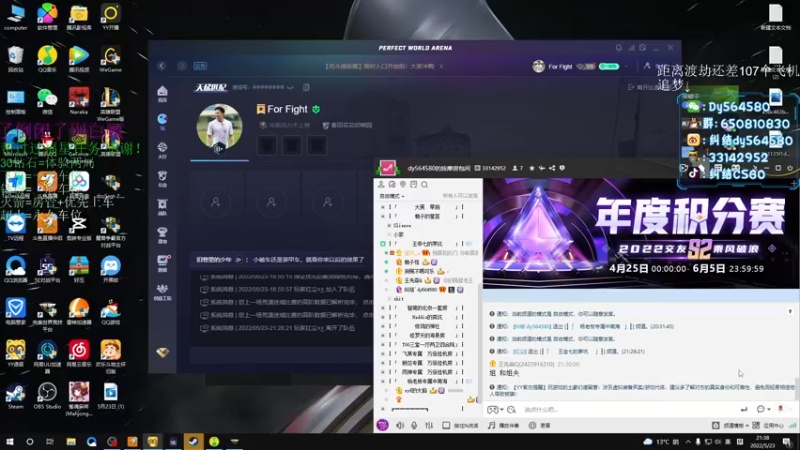This screenshot has height=450, width=800.
Task: Click the annual points competition banner
Action: point(641,233)
